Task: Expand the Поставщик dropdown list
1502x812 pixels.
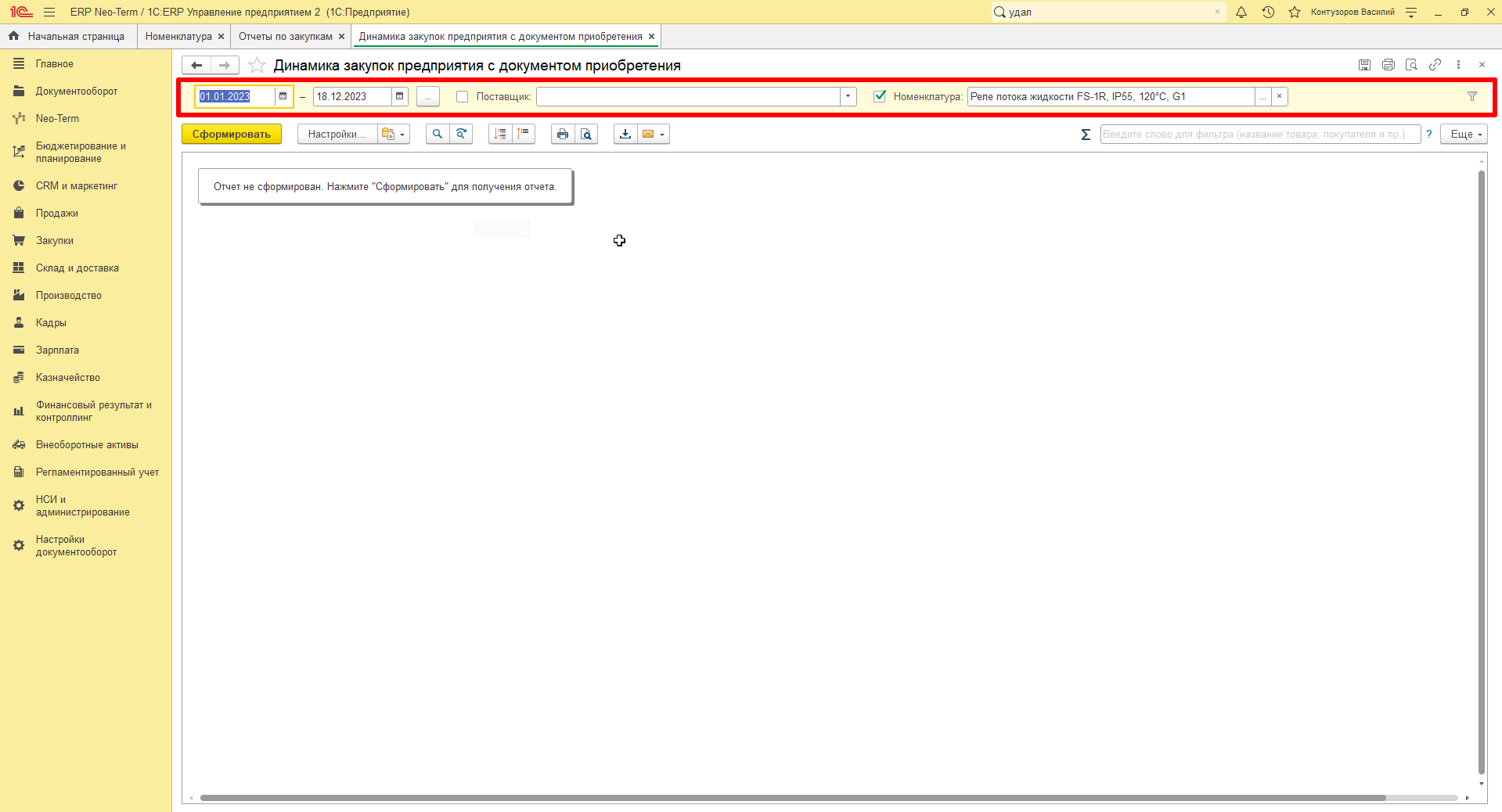Action: tap(848, 96)
